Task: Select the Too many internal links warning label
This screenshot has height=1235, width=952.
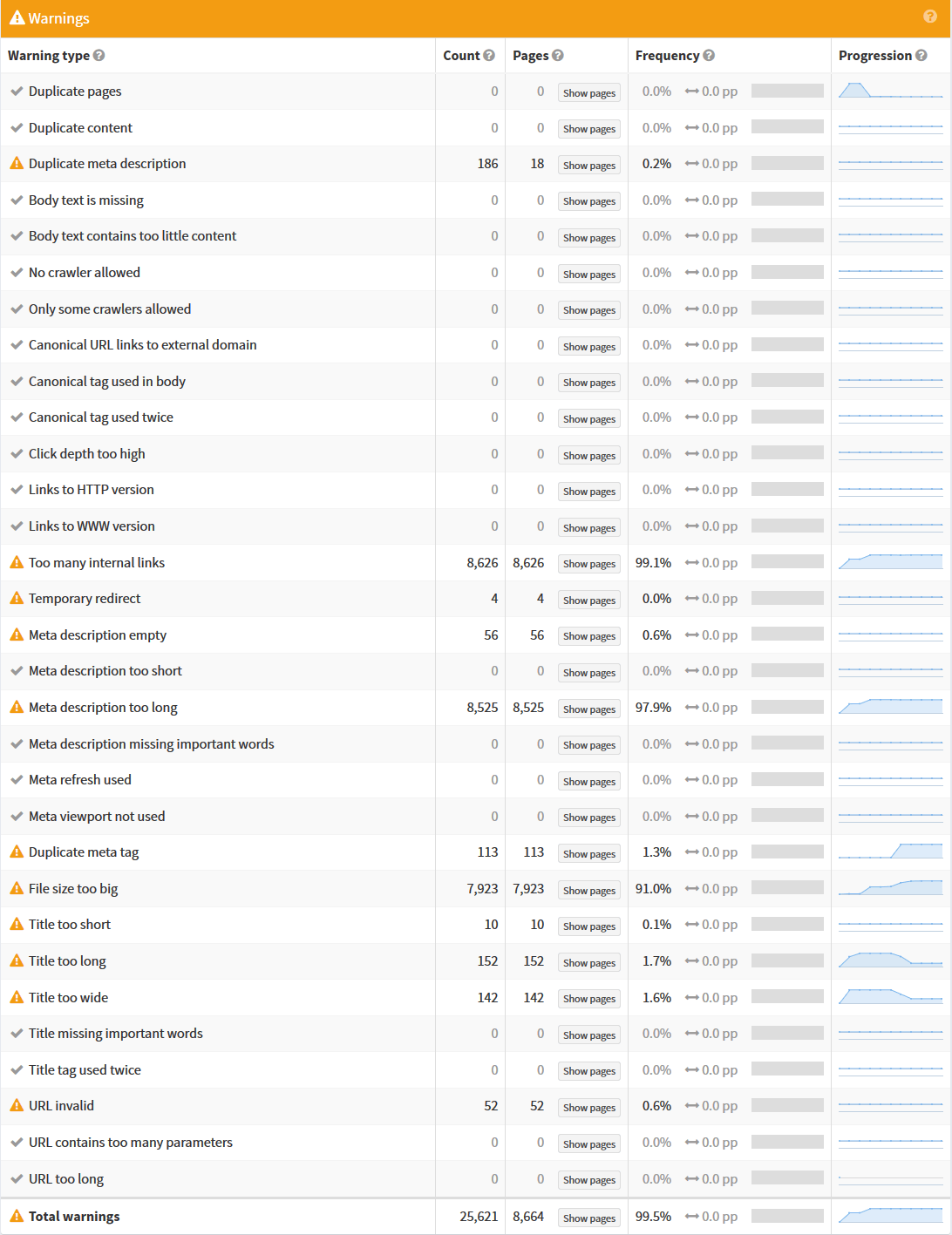Action: [x=96, y=562]
